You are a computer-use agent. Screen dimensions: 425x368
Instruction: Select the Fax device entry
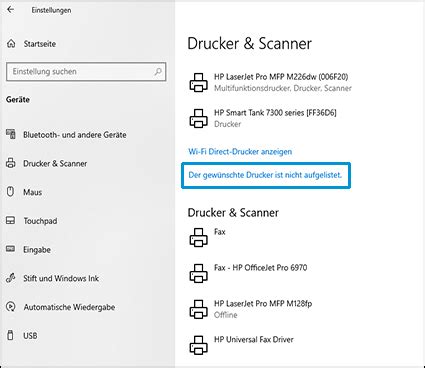pos(220,232)
